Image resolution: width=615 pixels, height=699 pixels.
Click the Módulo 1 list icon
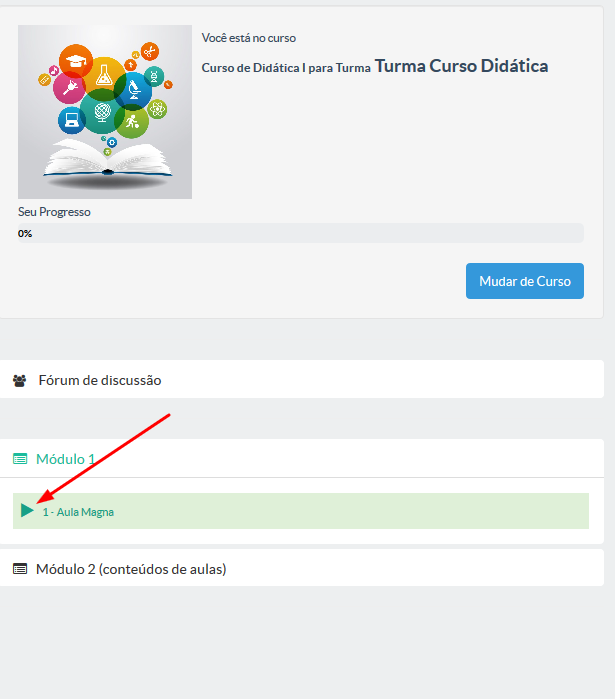pos(20,459)
